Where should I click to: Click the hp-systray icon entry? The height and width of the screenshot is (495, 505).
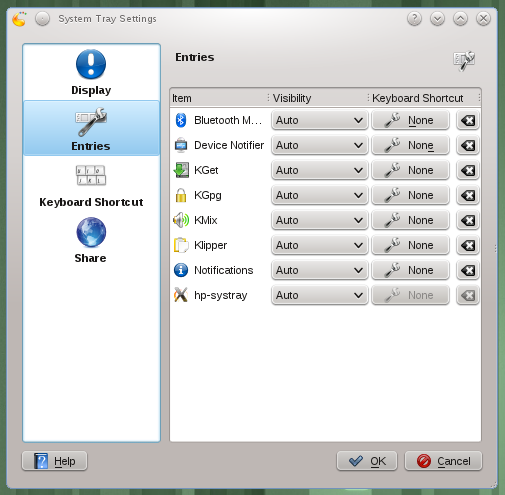[x=181, y=295]
